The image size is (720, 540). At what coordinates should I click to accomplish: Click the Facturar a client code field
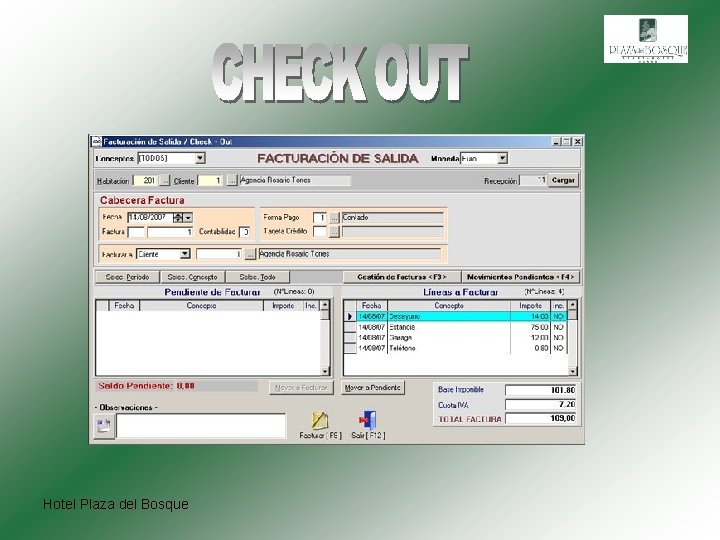(x=219, y=254)
